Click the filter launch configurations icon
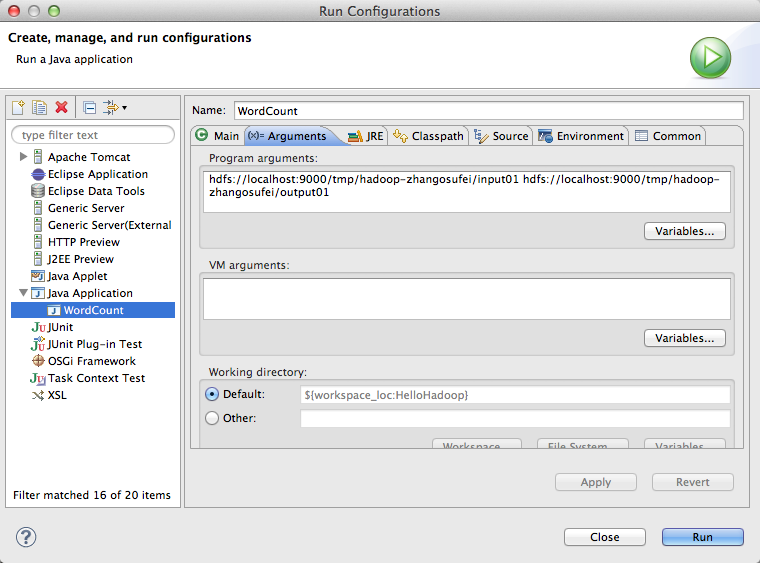Screen dimensions: 760x563 pos(111,107)
